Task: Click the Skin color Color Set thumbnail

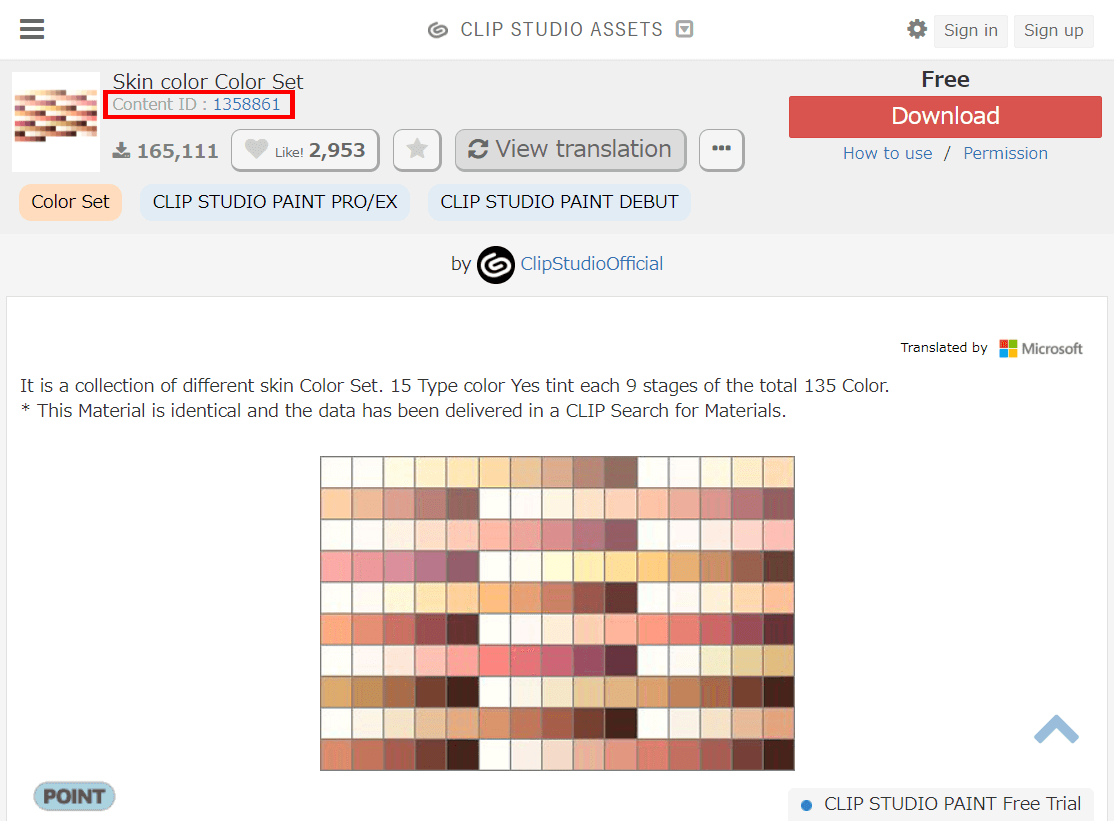Action: (56, 122)
